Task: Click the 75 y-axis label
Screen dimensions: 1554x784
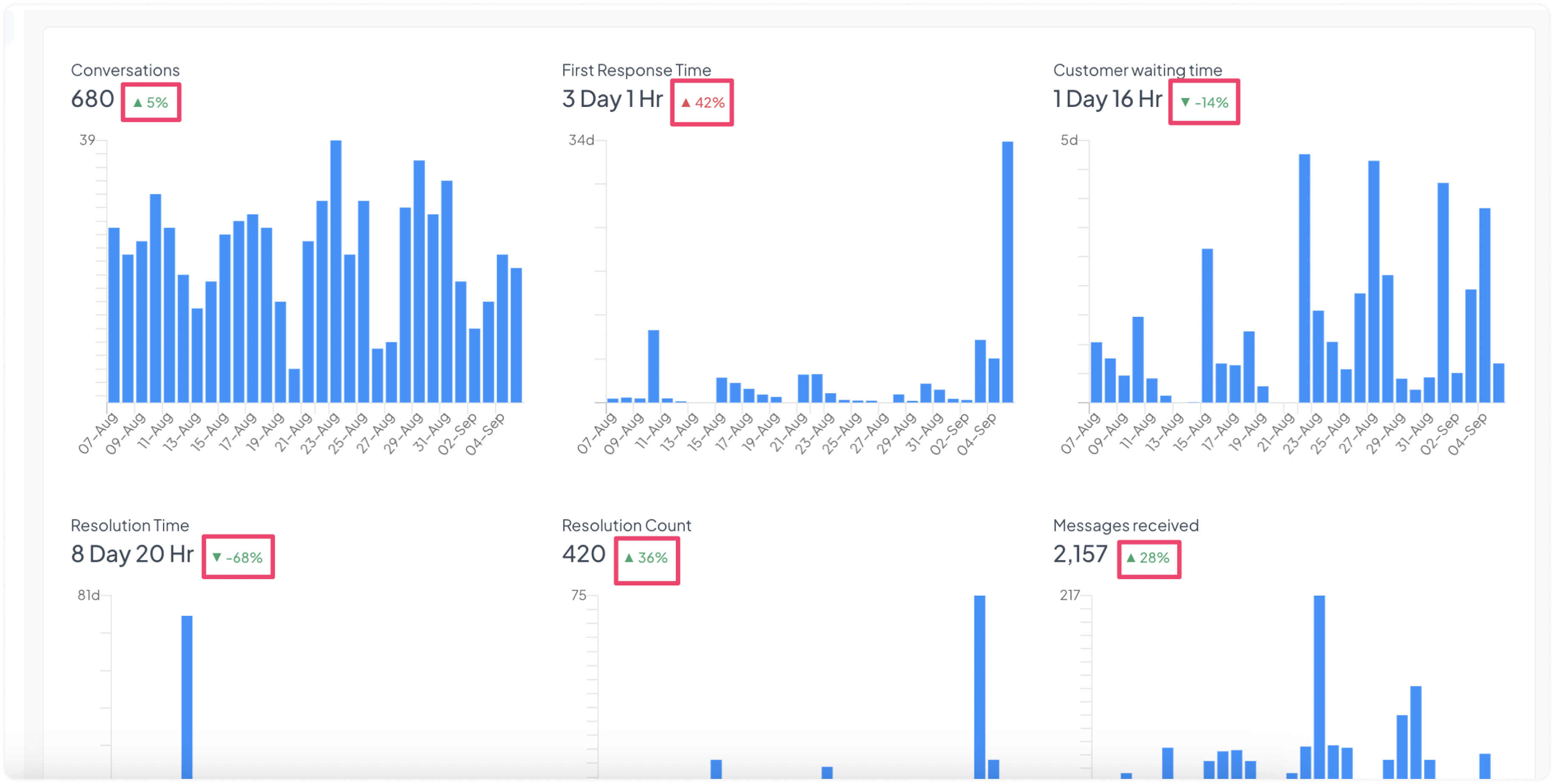Action: [x=578, y=595]
